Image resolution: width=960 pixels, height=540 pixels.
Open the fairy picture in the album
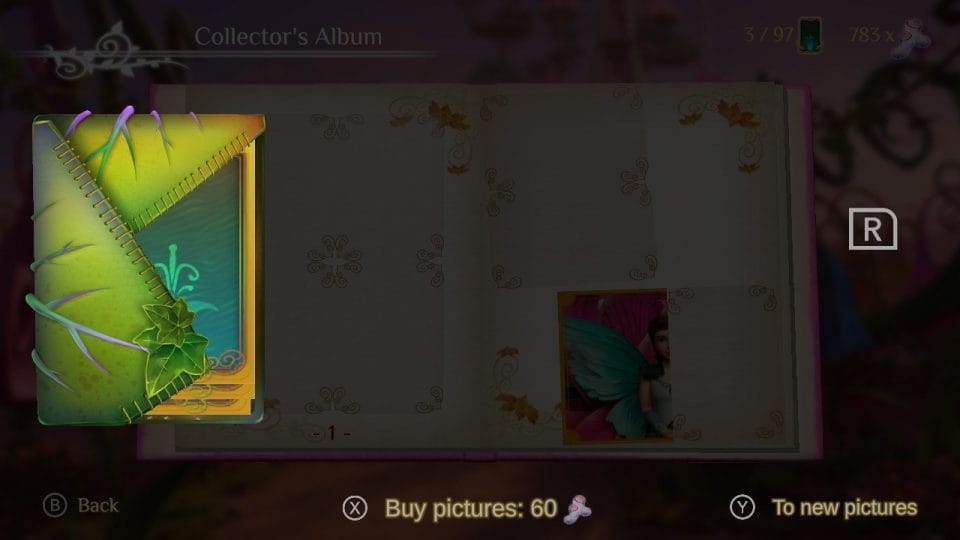coord(615,366)
